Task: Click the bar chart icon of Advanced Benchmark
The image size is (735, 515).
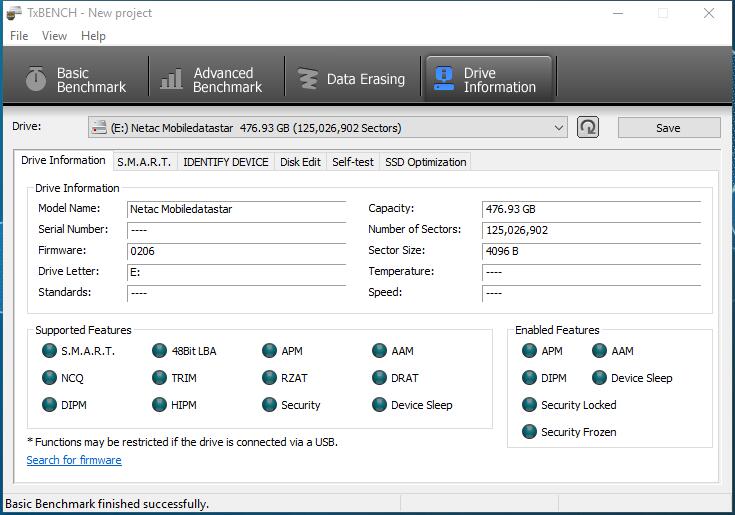Action: coord(171,79)
